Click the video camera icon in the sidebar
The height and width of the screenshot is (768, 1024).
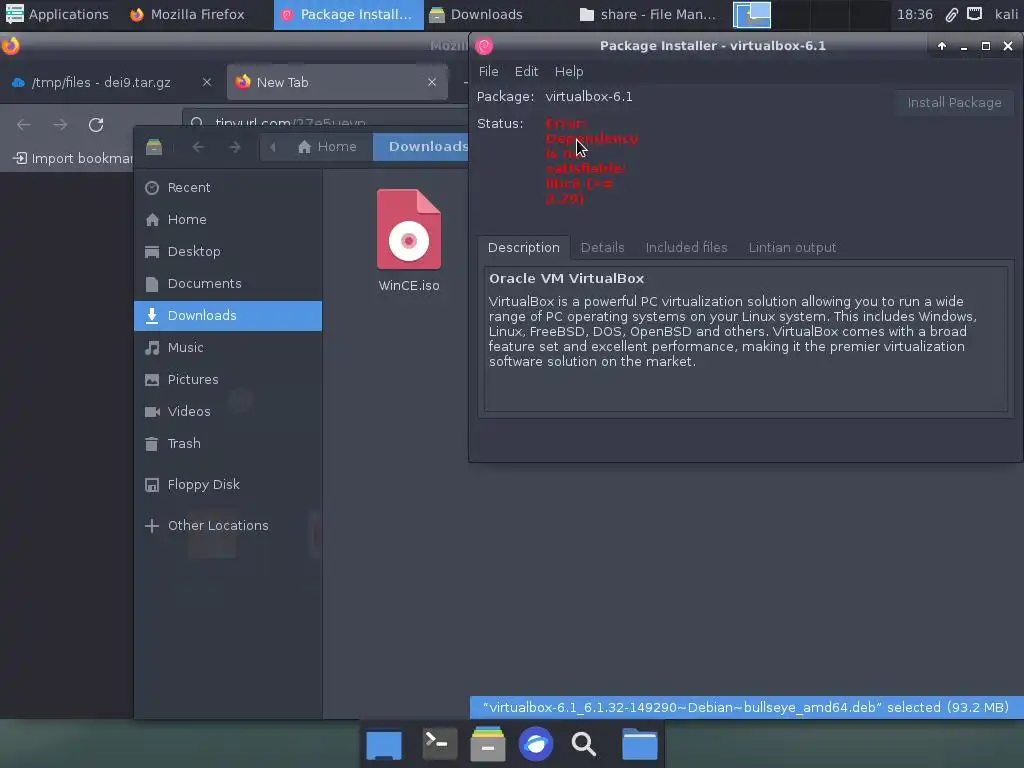tap(152, 411)
